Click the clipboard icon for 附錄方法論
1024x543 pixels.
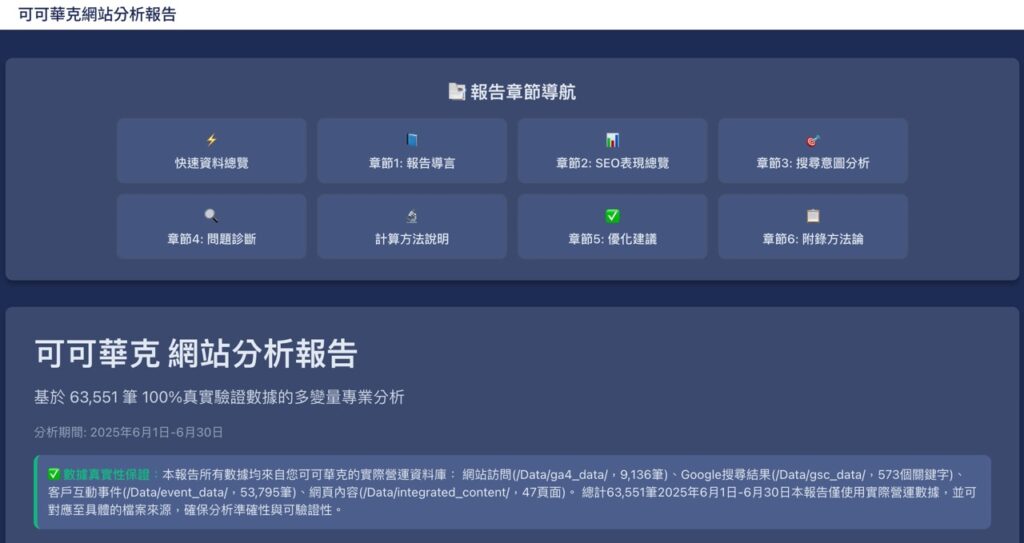pyautogui.click(x=813, y=216)
